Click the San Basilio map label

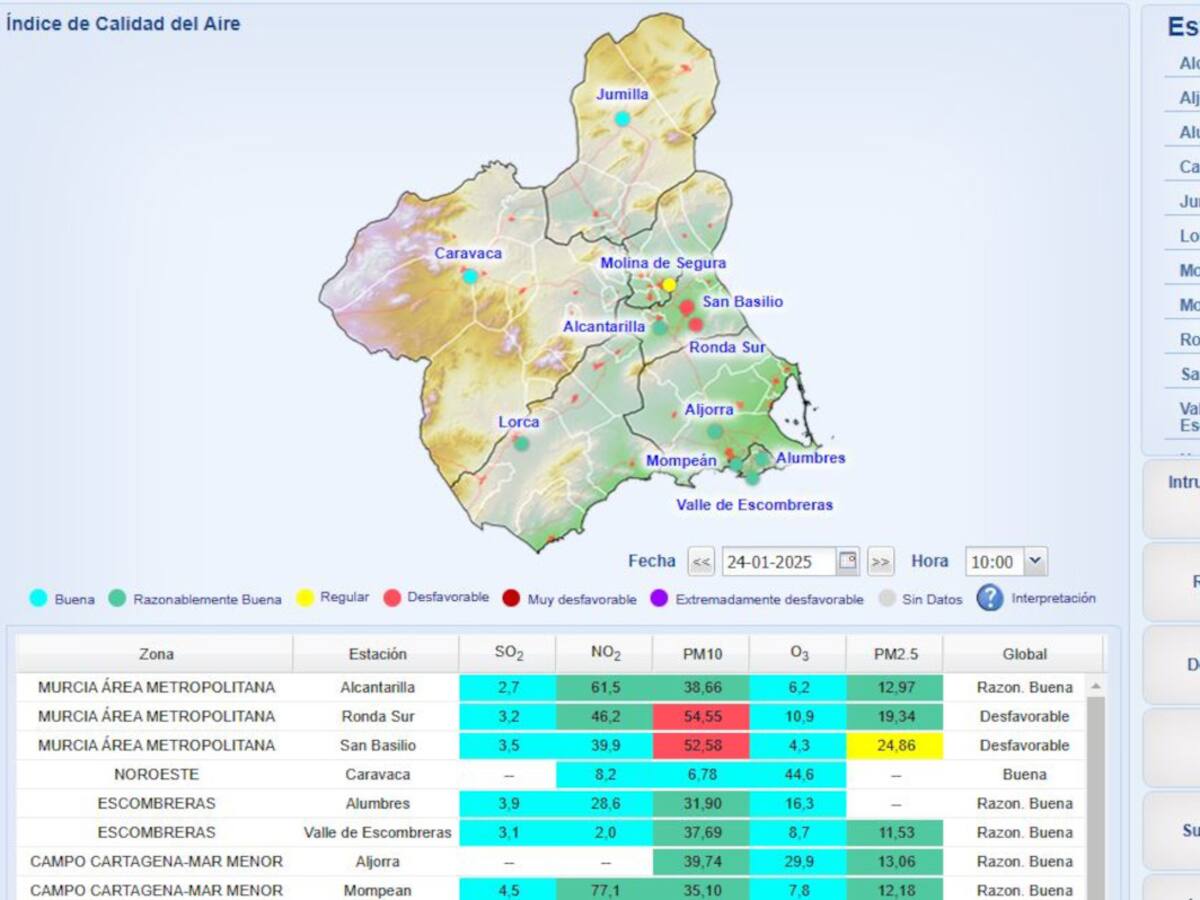[x=743, y=302]
